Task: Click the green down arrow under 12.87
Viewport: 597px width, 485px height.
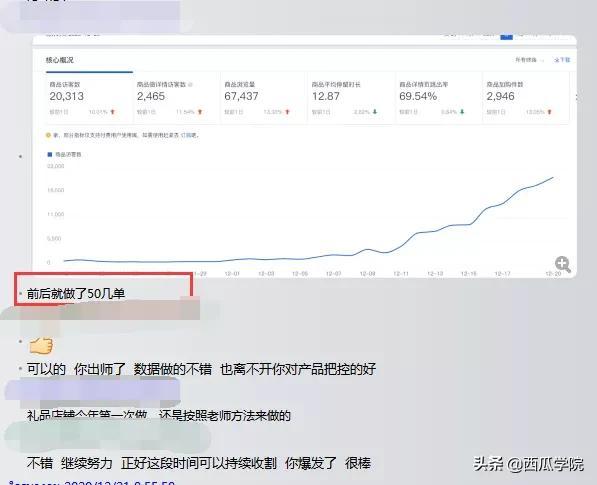Action: pos(375,112)
